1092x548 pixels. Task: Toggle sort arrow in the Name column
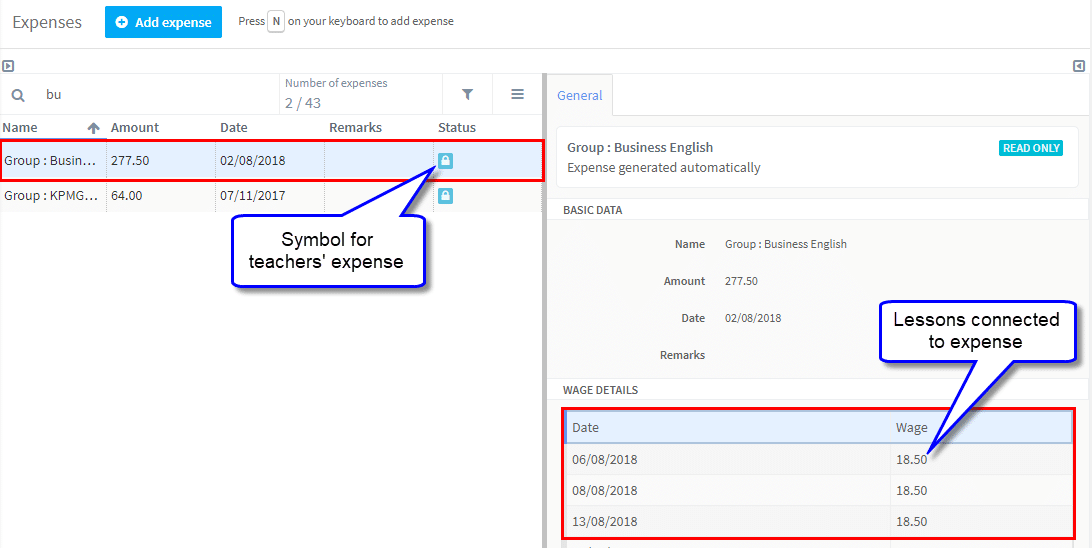coord(93,128)
